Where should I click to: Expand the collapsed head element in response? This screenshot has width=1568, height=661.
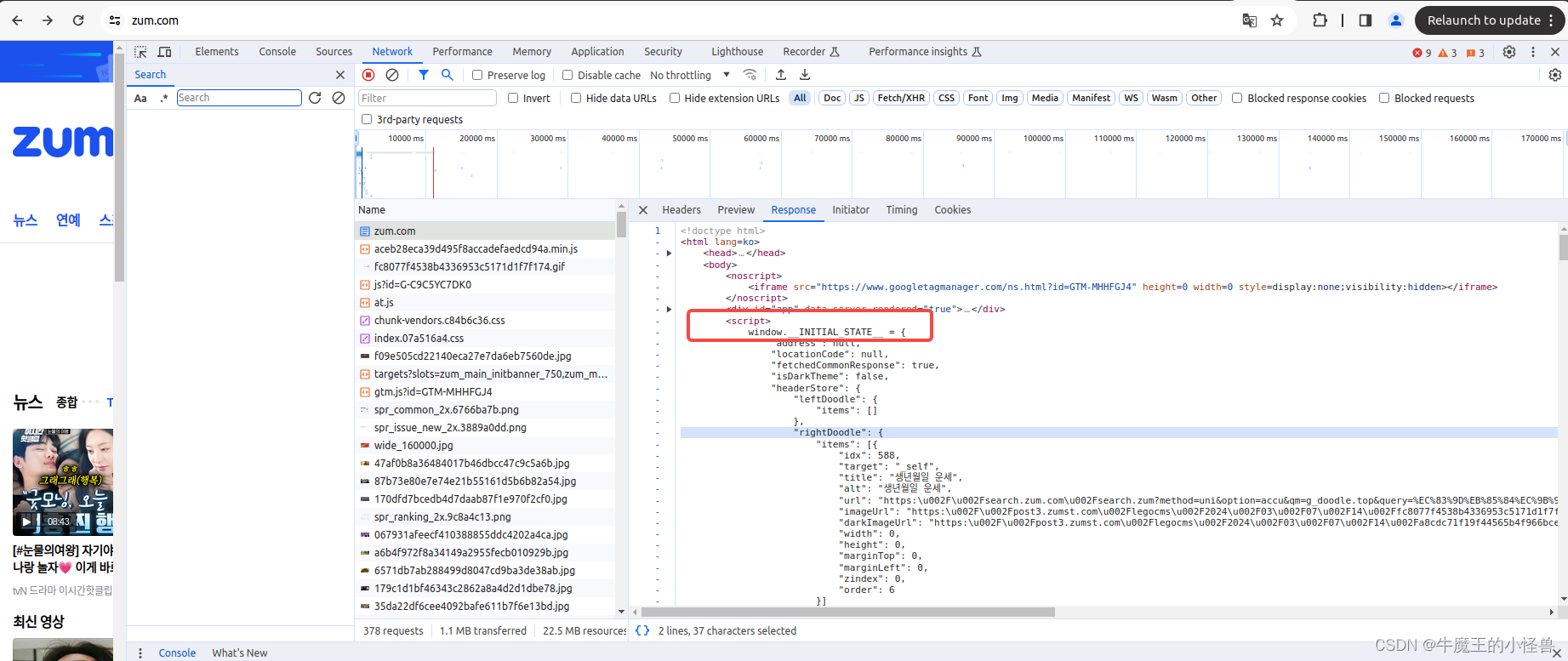(x=670, y=253)
